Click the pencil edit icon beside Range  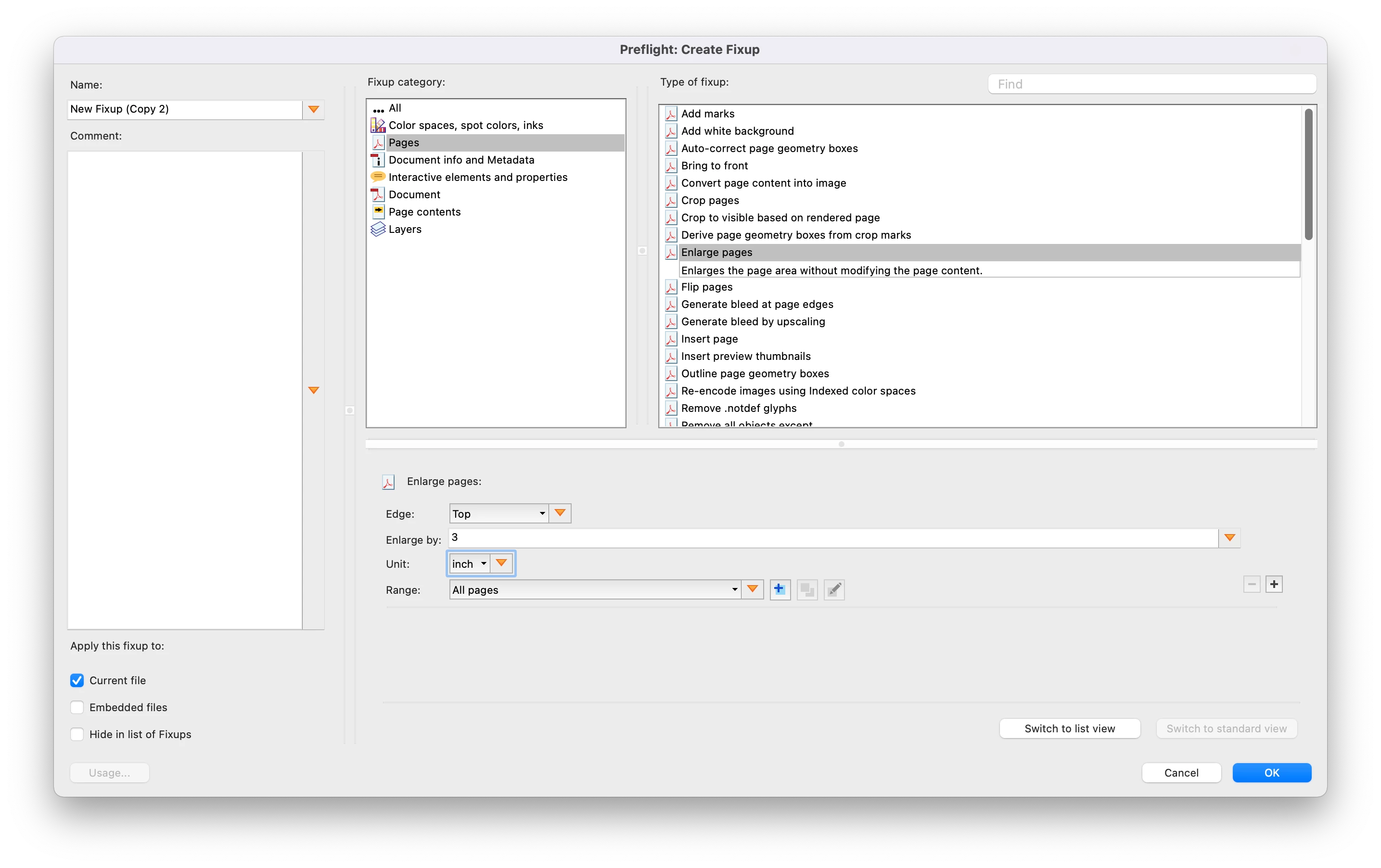click(834, 589)
